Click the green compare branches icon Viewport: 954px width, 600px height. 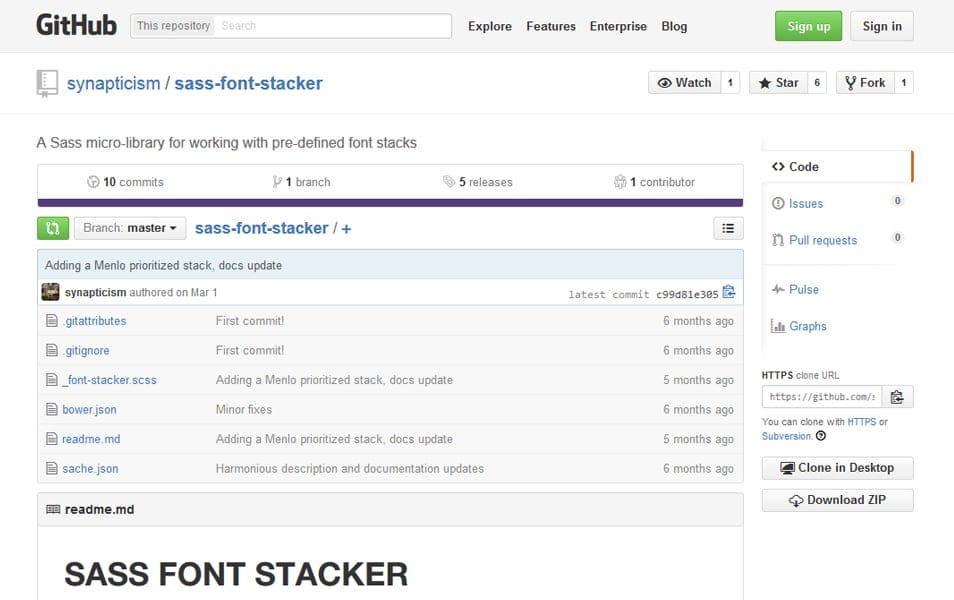click(53, 228)
